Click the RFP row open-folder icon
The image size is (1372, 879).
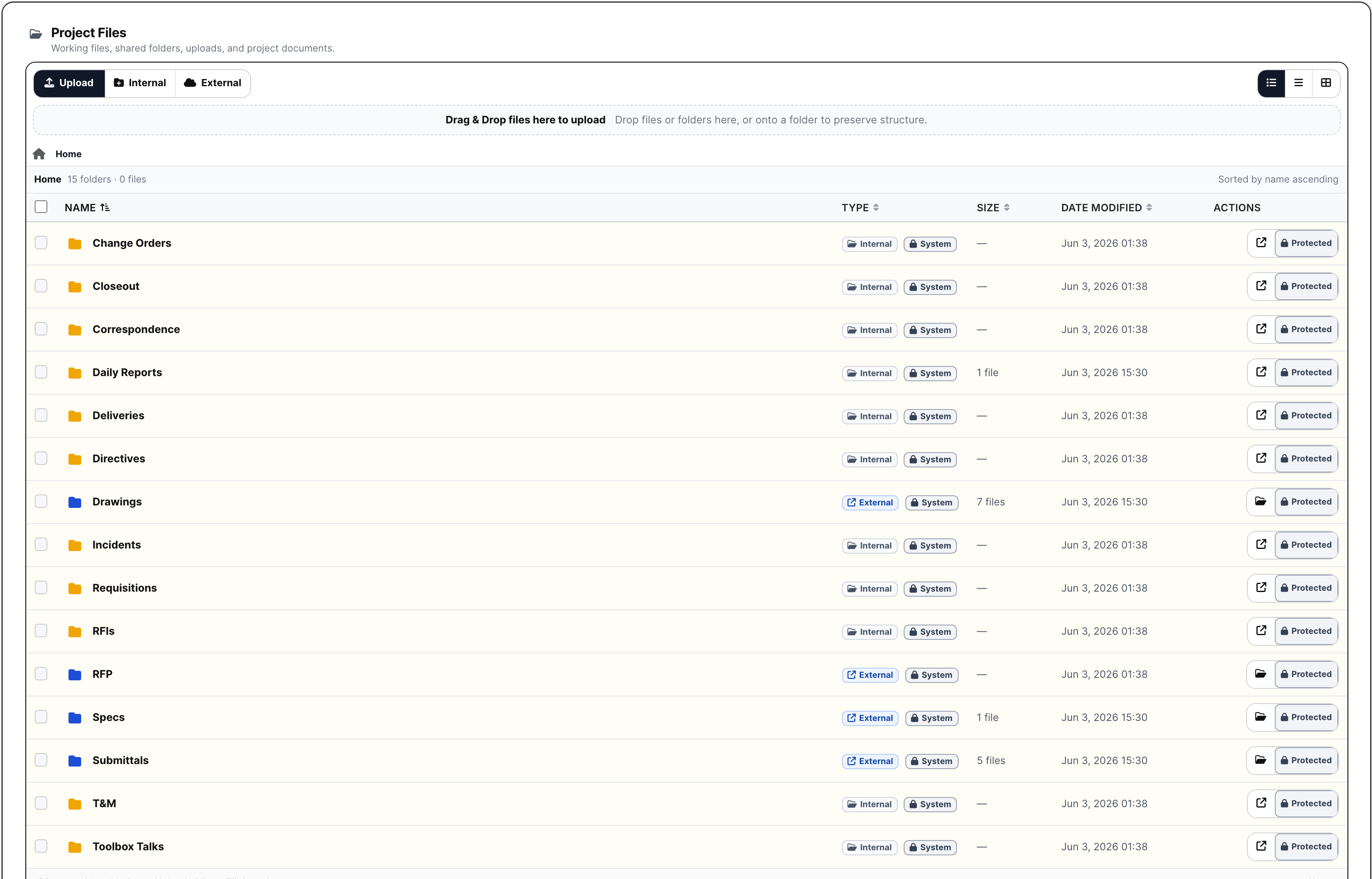(x=1261, y=674)
